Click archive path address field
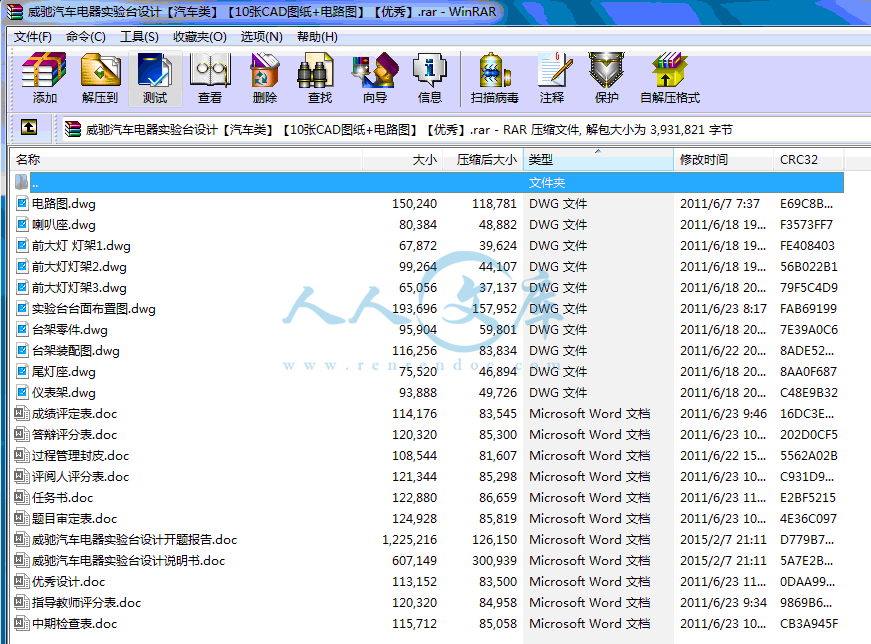Screen dimensions: 871x644 click(465, 129)
